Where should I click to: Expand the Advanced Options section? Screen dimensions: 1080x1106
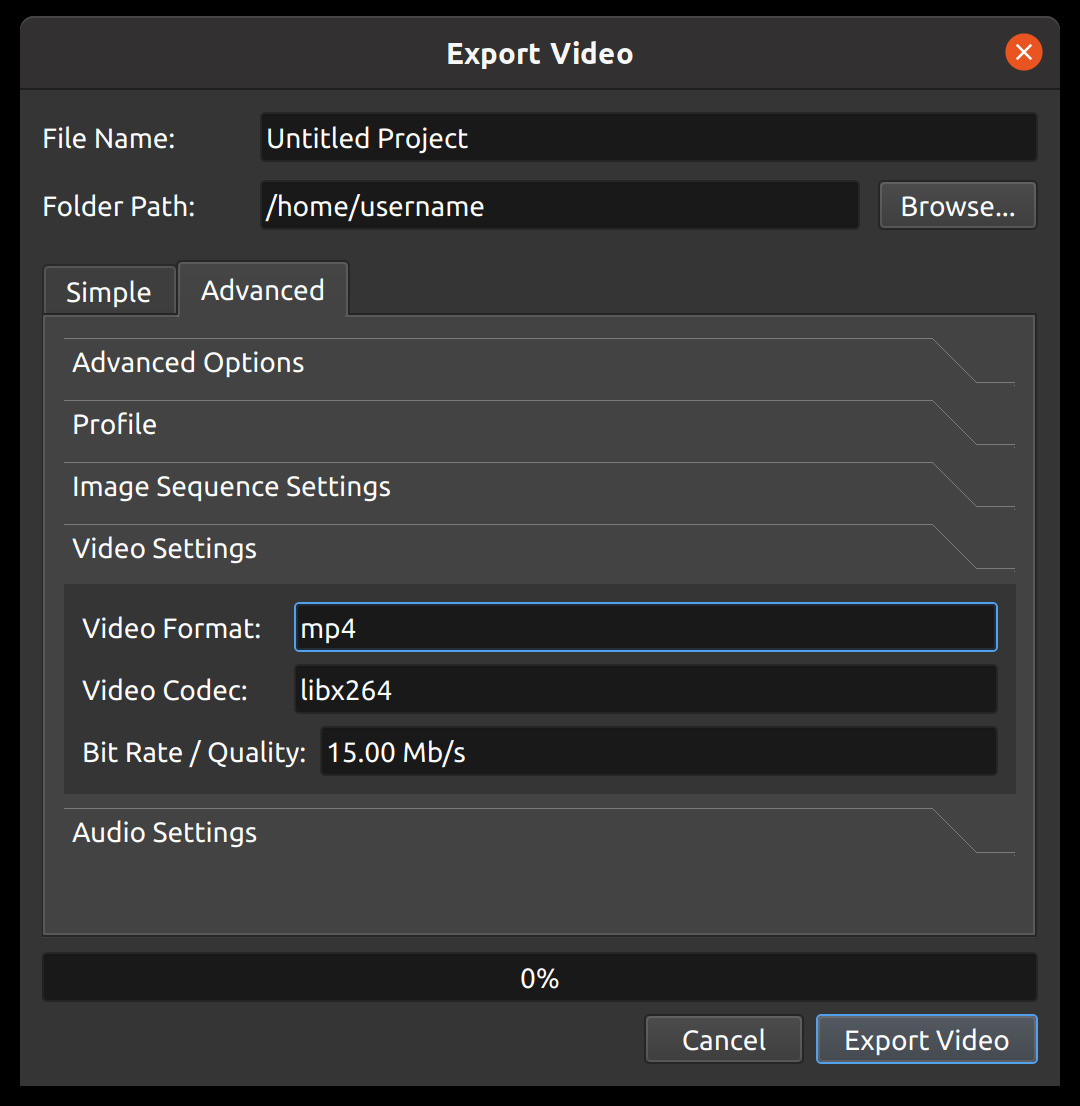pos(188,362)
